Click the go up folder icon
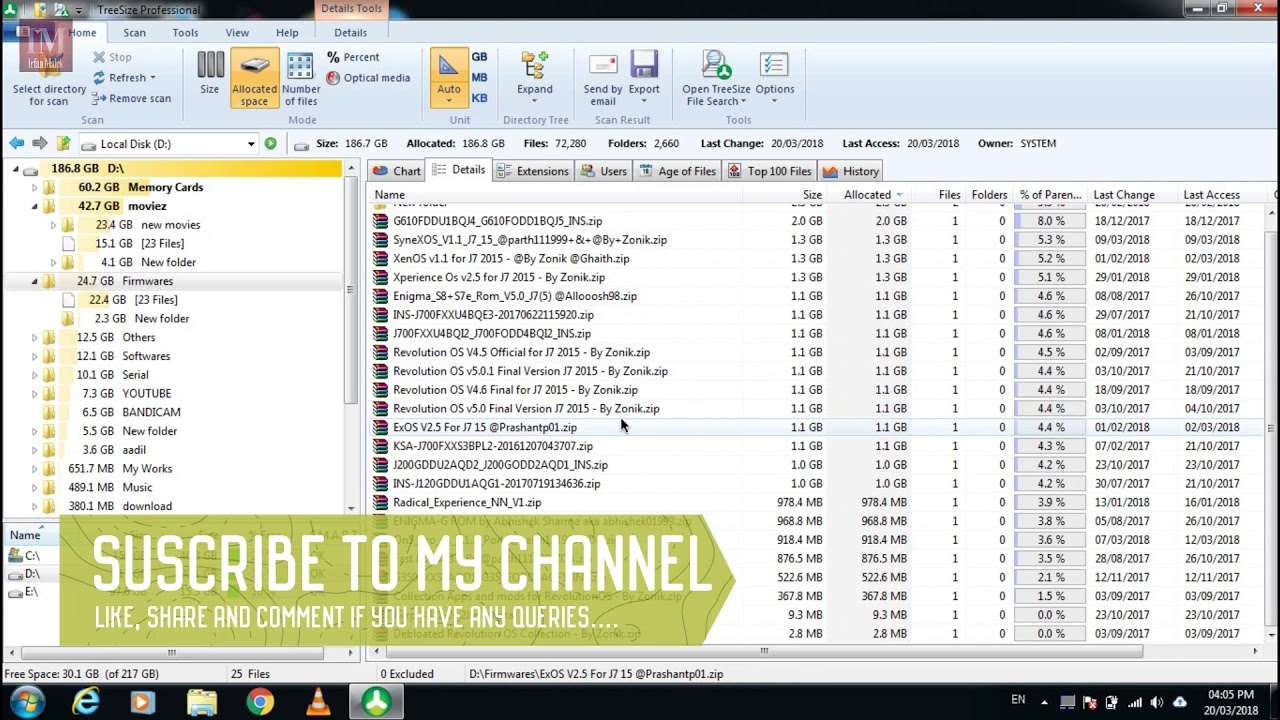This screenshot has height=720, width=1280. (63, 143)
